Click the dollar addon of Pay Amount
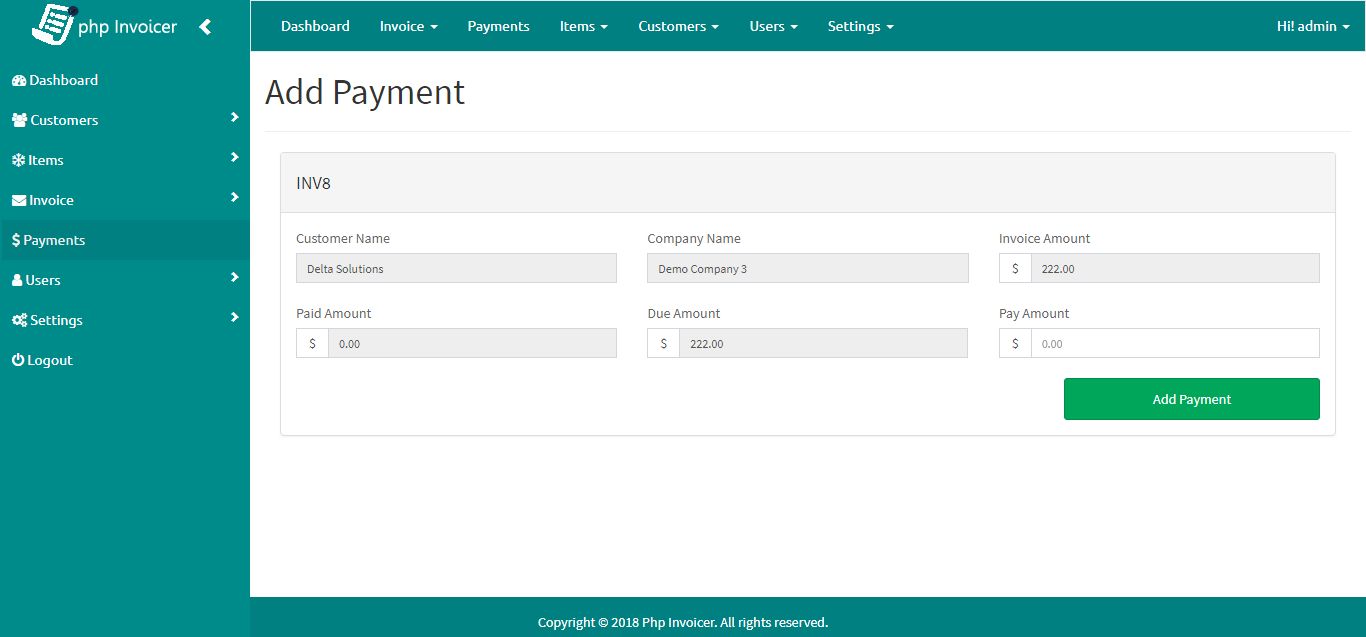1366x637 pixels. click(1015, 343)
